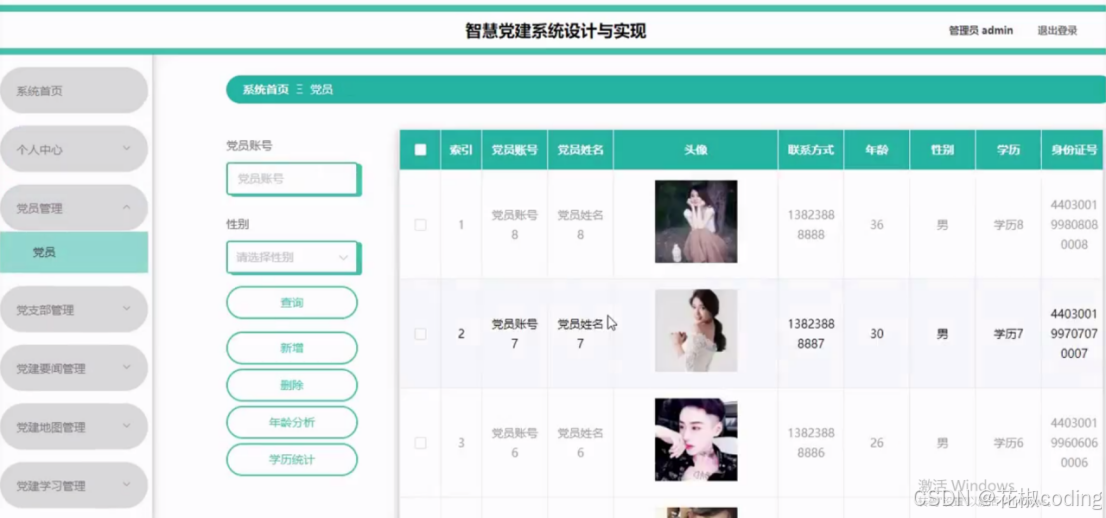The image size is (1106, 518).
Task: Click the 党员姓名7 cell
Action: click(x=581, y=334)
